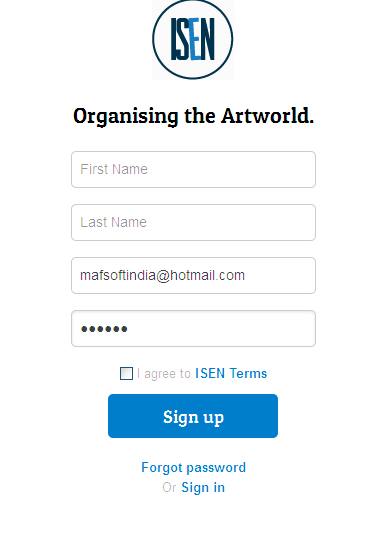Click the blue letter E in the ISEN logo
Image resolution: width=370 pixels, height=539 pixels.
click(195, 39)
